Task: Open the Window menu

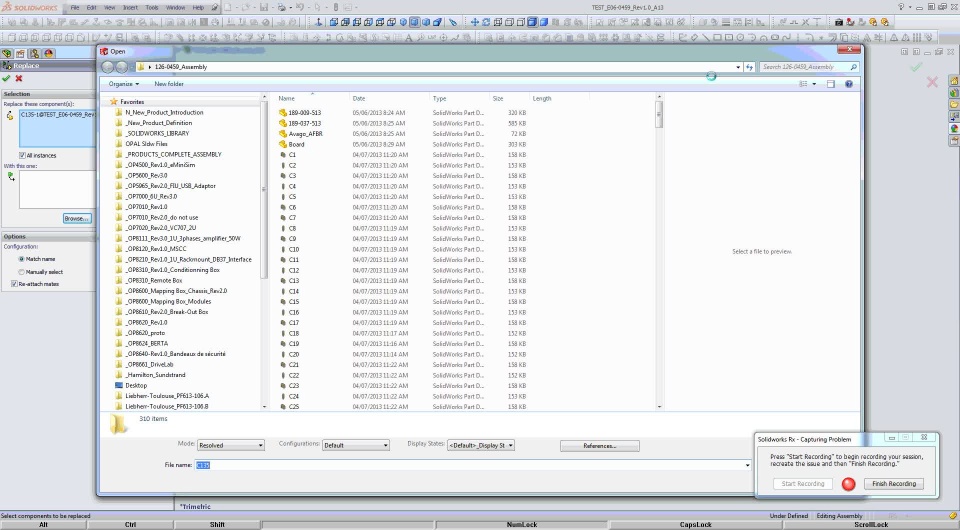Action: click(176, 7)
